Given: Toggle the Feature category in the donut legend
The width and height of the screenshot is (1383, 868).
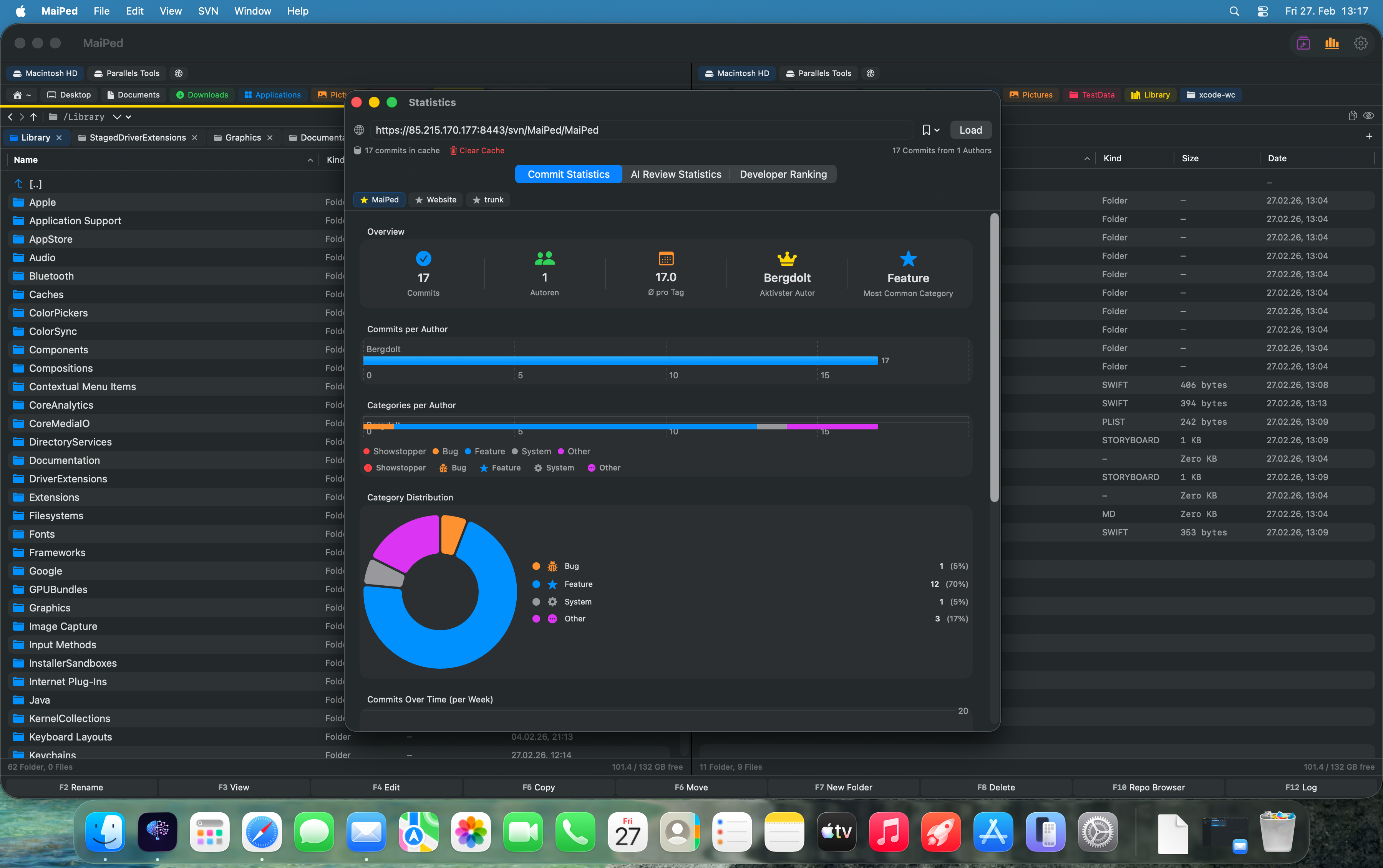Looking at the screenshot, I should click(x=579, y=584).
